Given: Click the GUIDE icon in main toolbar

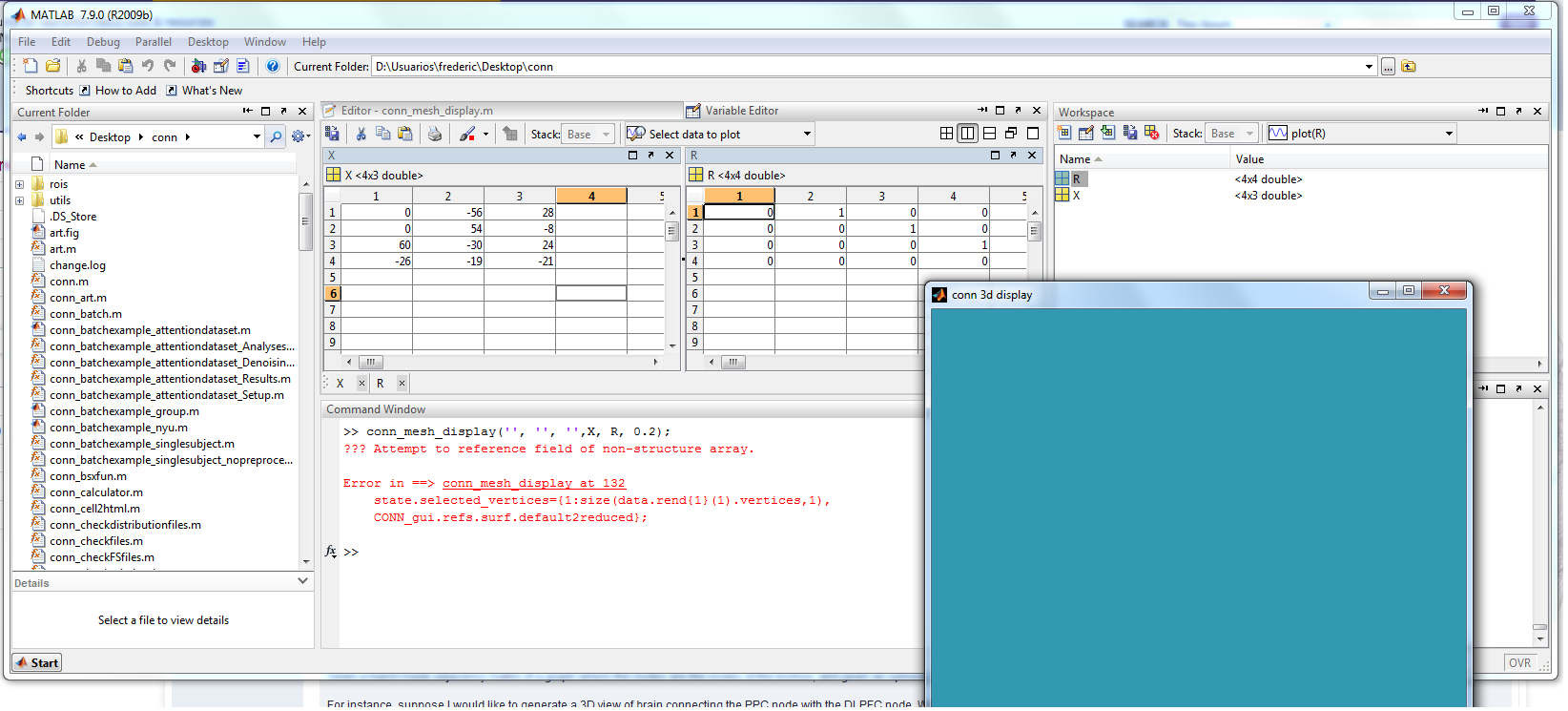Looking at the screenshot, I should point(220,66).
